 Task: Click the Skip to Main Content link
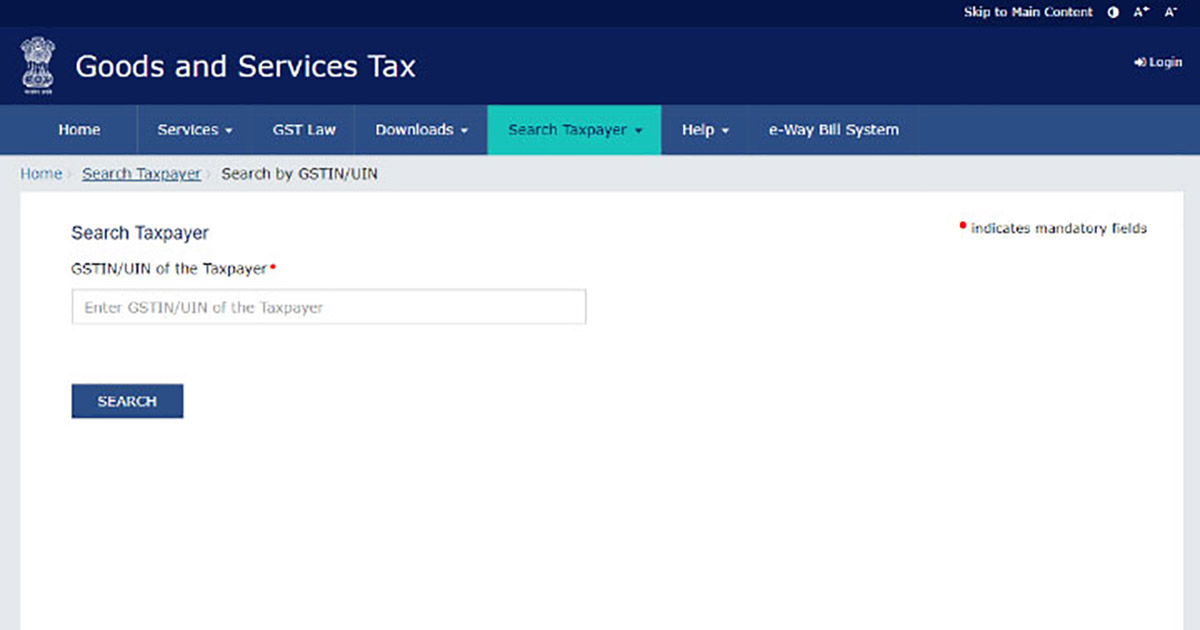tap(1029, 12)
